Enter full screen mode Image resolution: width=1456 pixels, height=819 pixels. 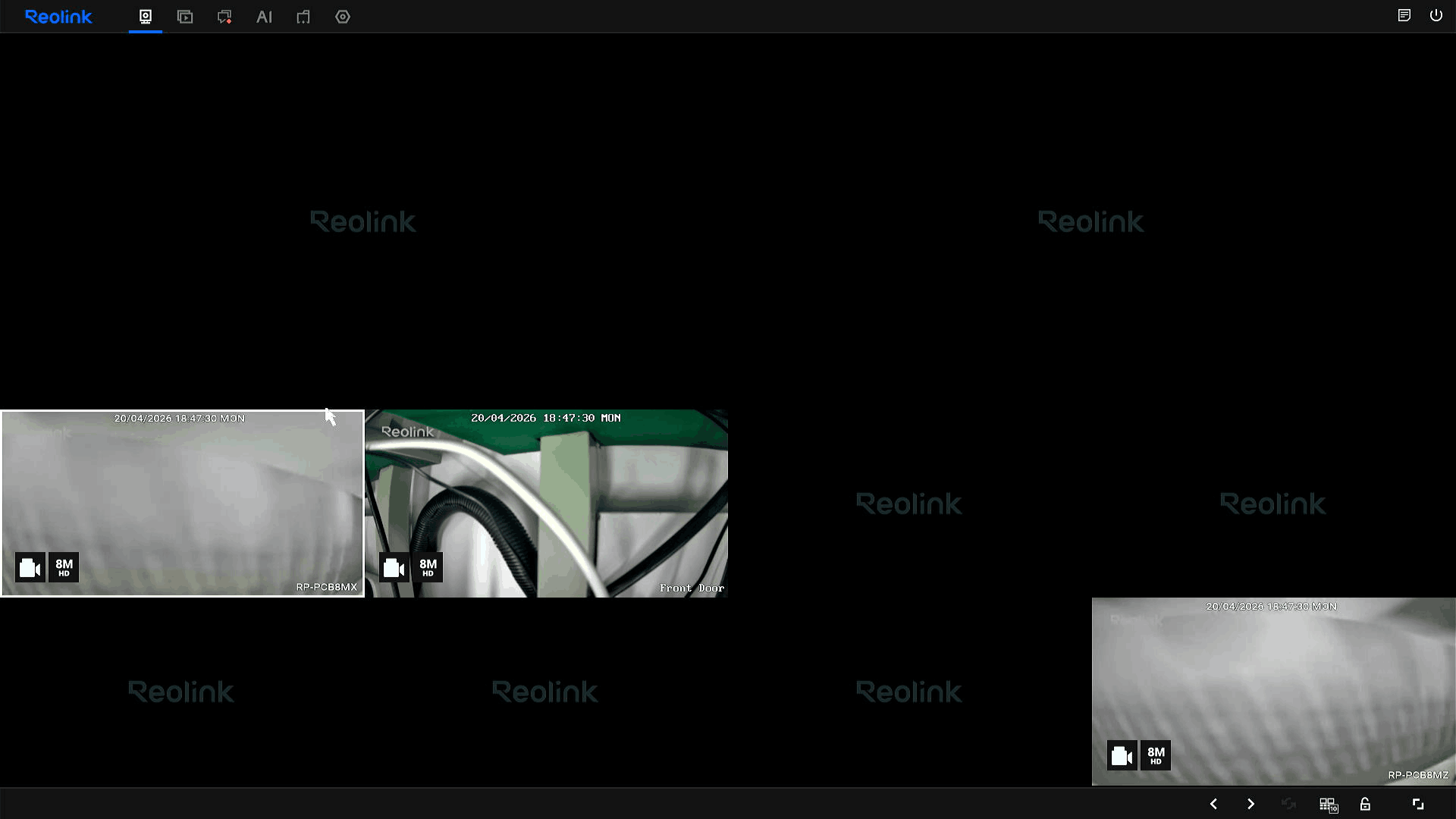click(1418, 804)
